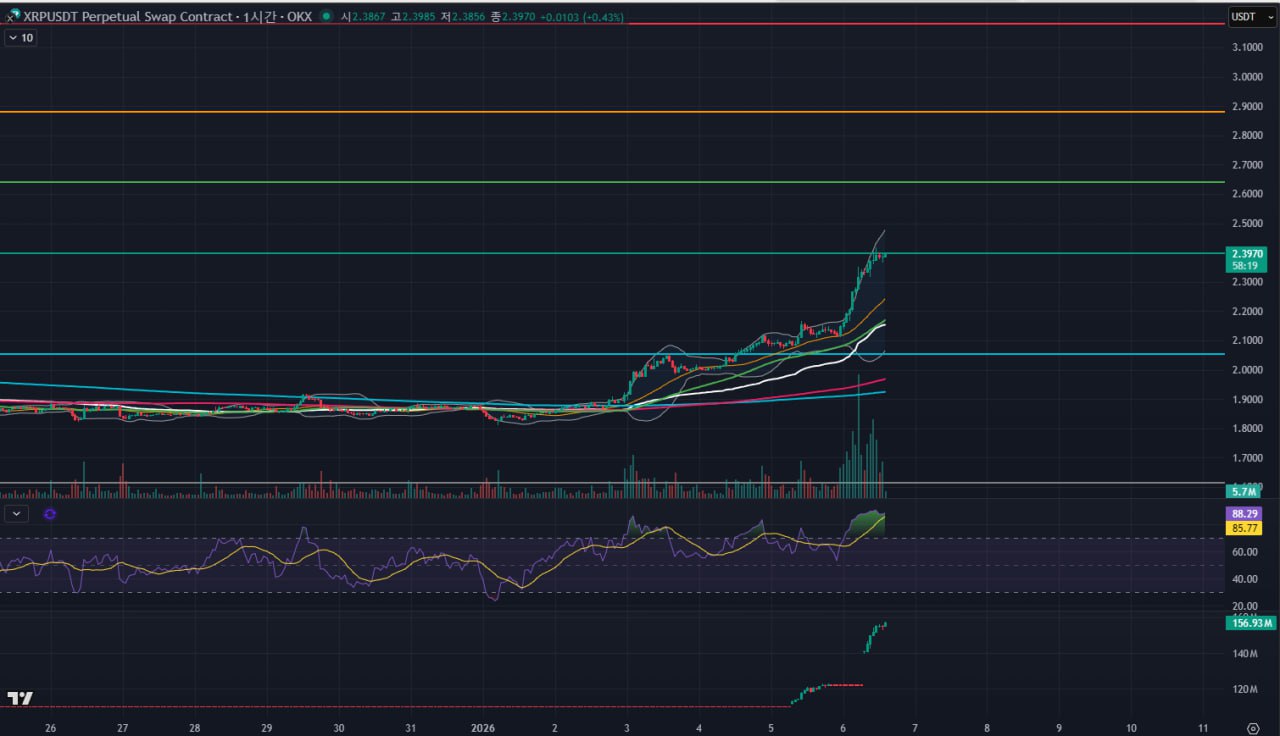Open chart settings gear icon

(1253, 727)
